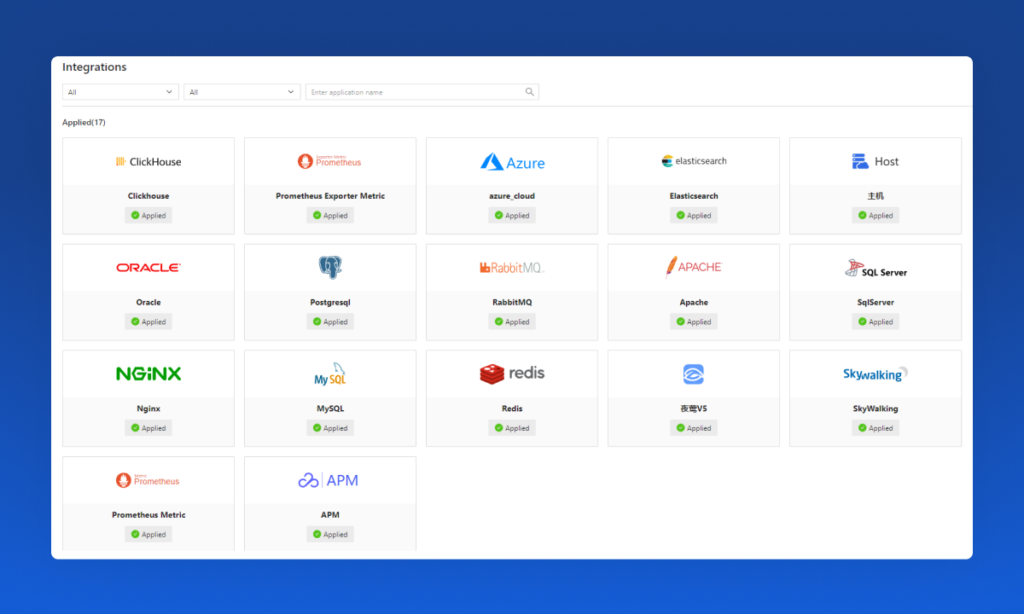
Task: Select the Azure cloud logo
Action: point(512,162)
